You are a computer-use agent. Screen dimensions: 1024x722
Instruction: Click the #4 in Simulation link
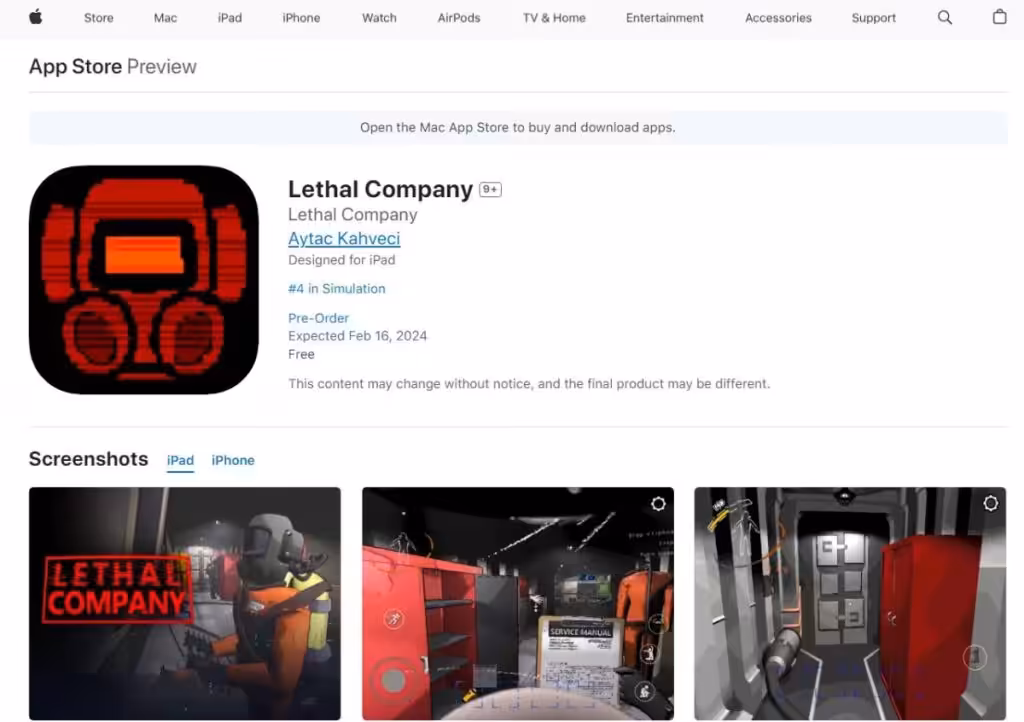coord(336,289)
